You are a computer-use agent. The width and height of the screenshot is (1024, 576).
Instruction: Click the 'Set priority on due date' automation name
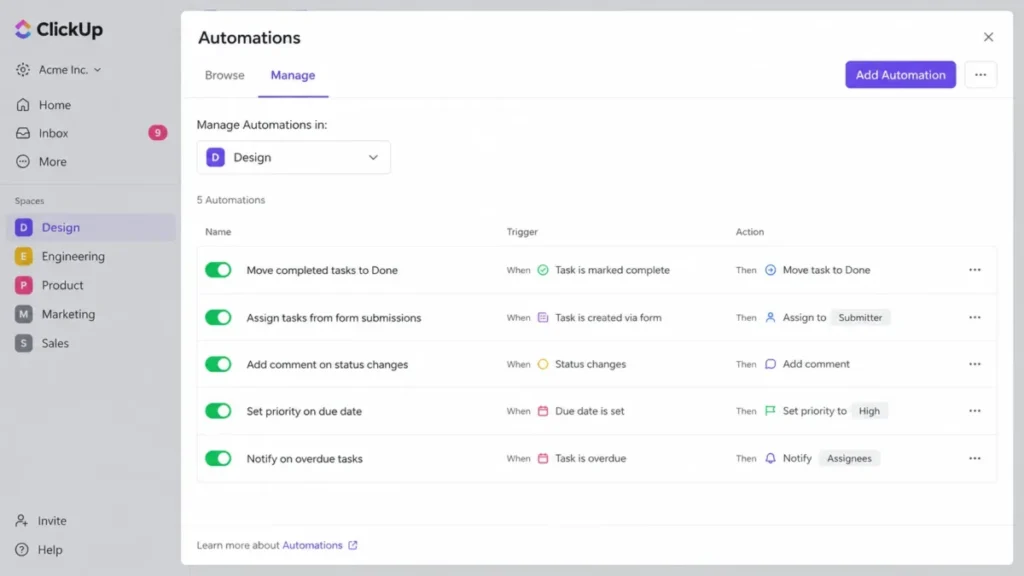point(304,411)
